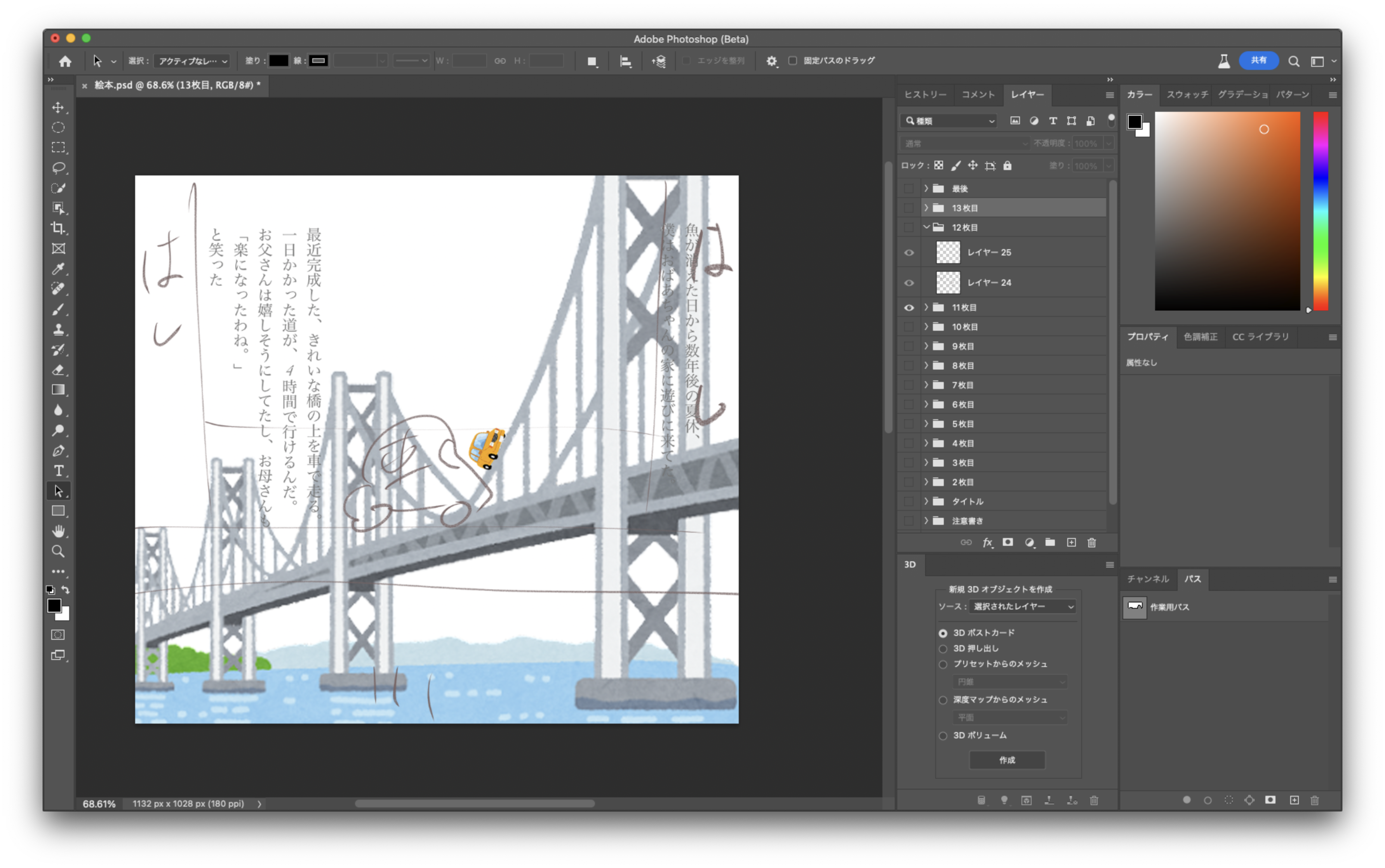This screenshot has width=1385, height=868.
Task: Select the Horizontal Type tool
Action: (x=58, y=471)
